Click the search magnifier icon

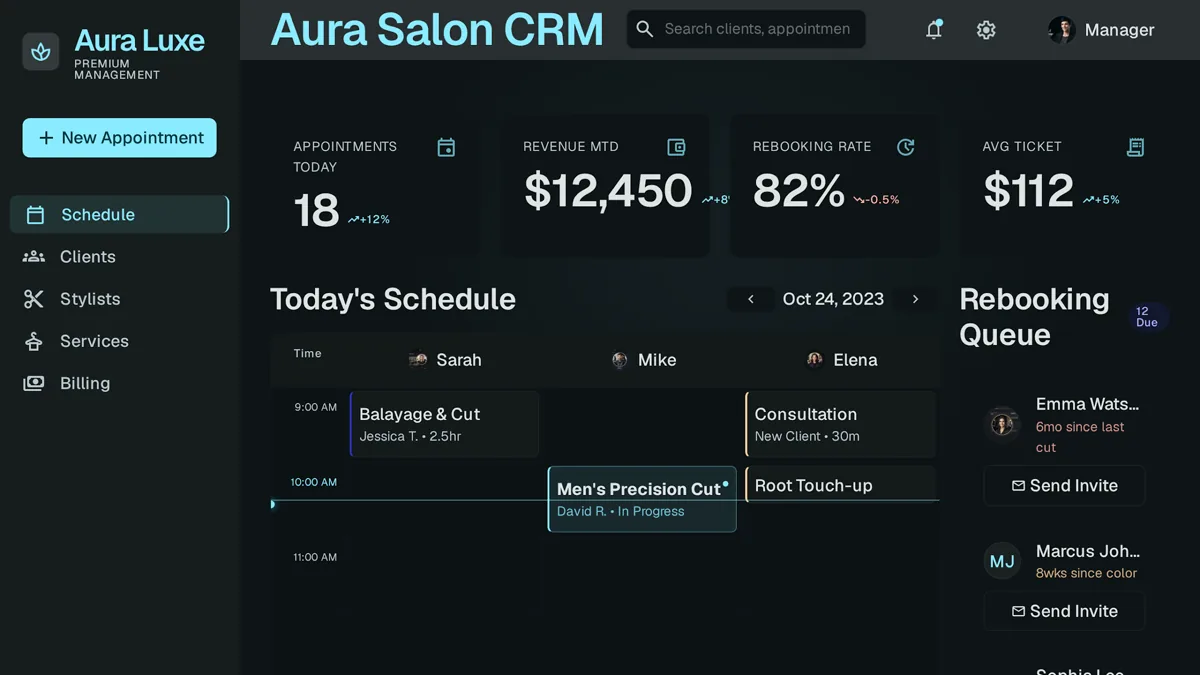point(645,29)
